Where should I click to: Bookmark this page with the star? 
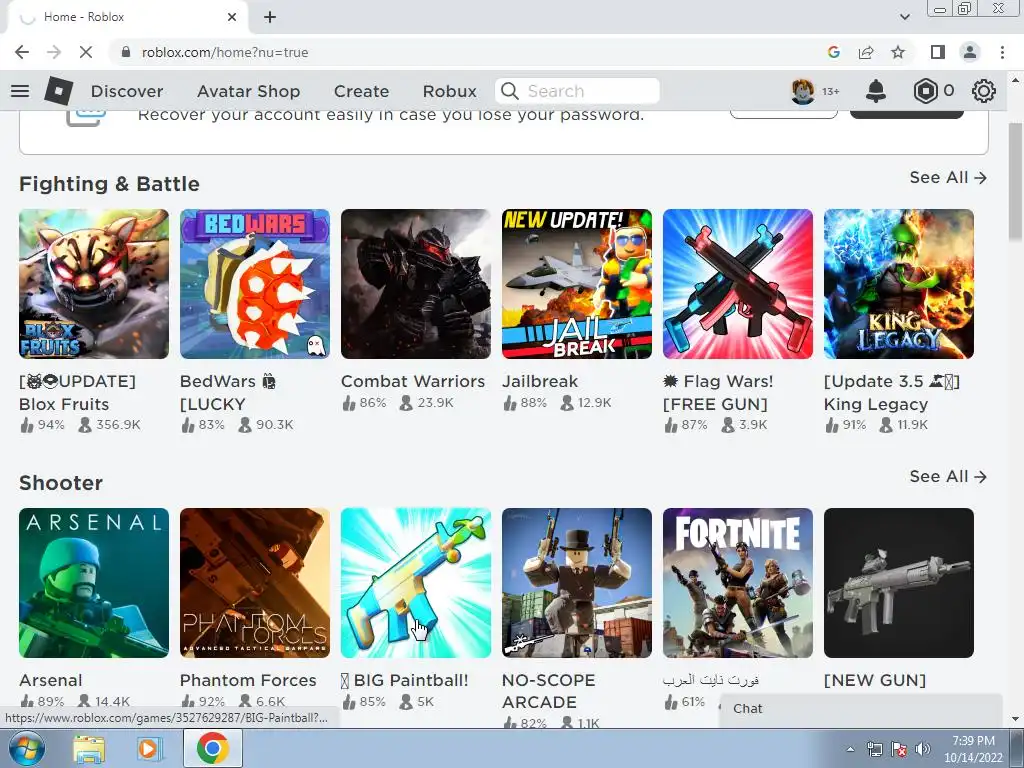(x=898, y=52)
